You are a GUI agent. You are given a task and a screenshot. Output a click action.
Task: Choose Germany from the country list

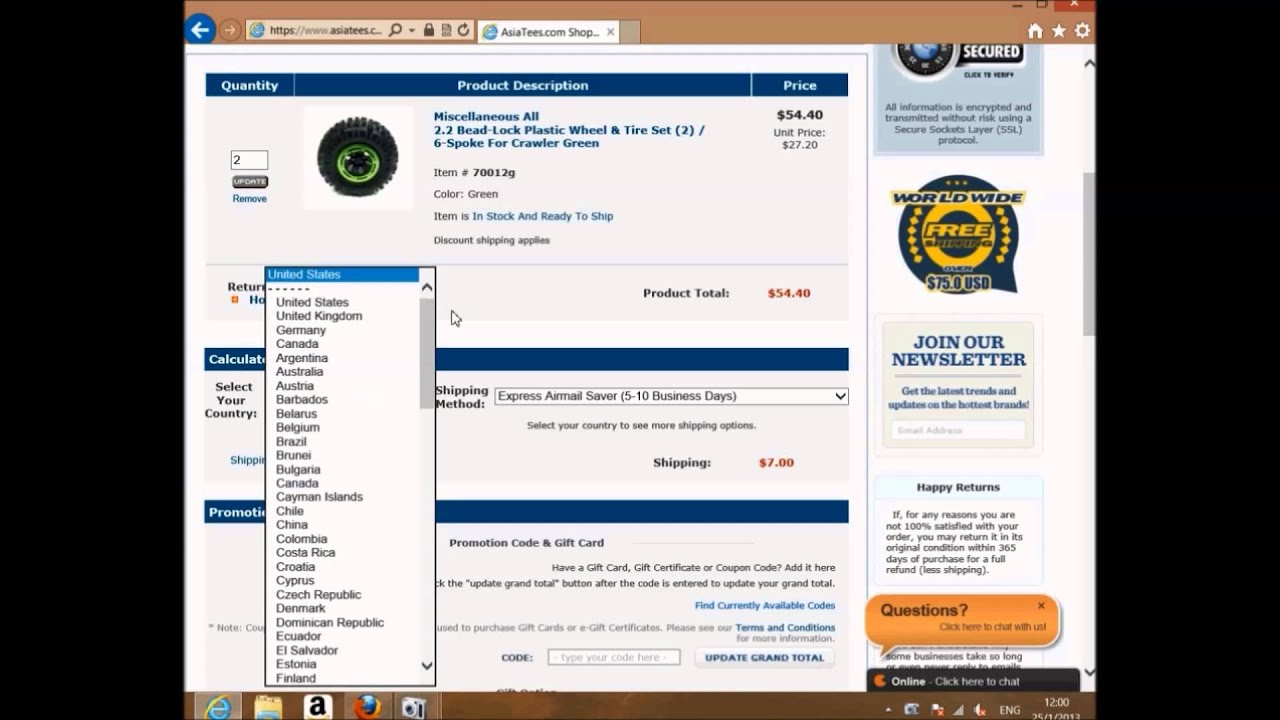point(301,330)
